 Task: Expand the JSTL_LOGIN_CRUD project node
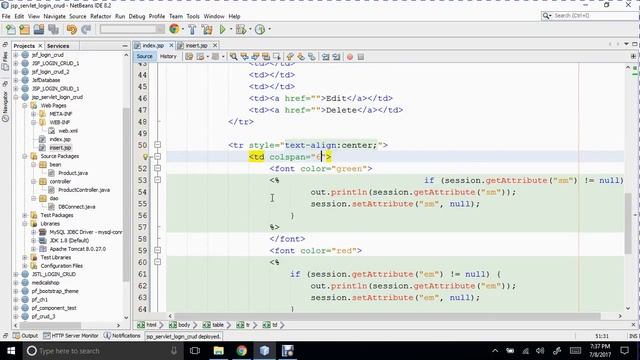click(x=16, y=274)
